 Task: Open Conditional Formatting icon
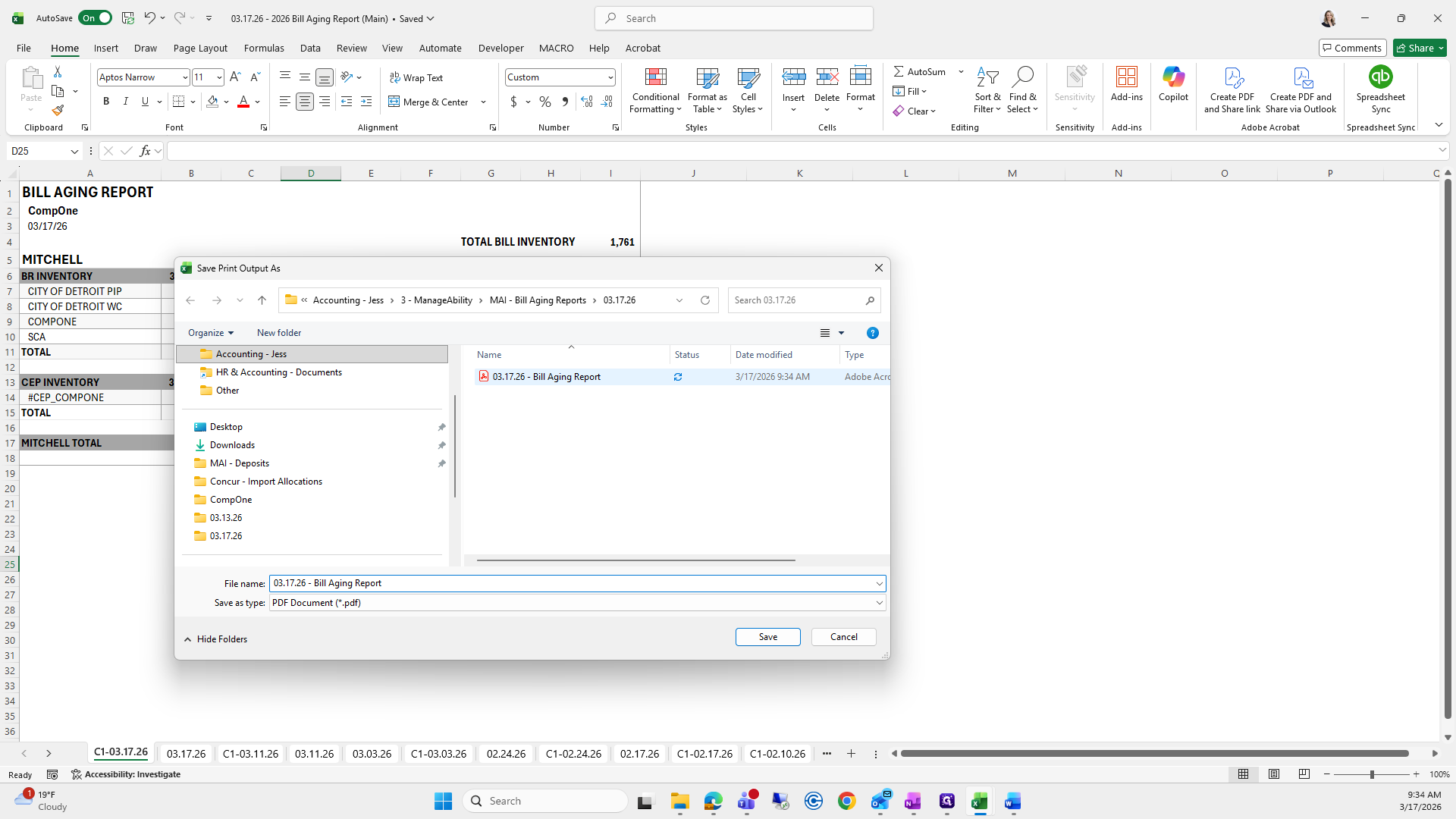point(655,77)
